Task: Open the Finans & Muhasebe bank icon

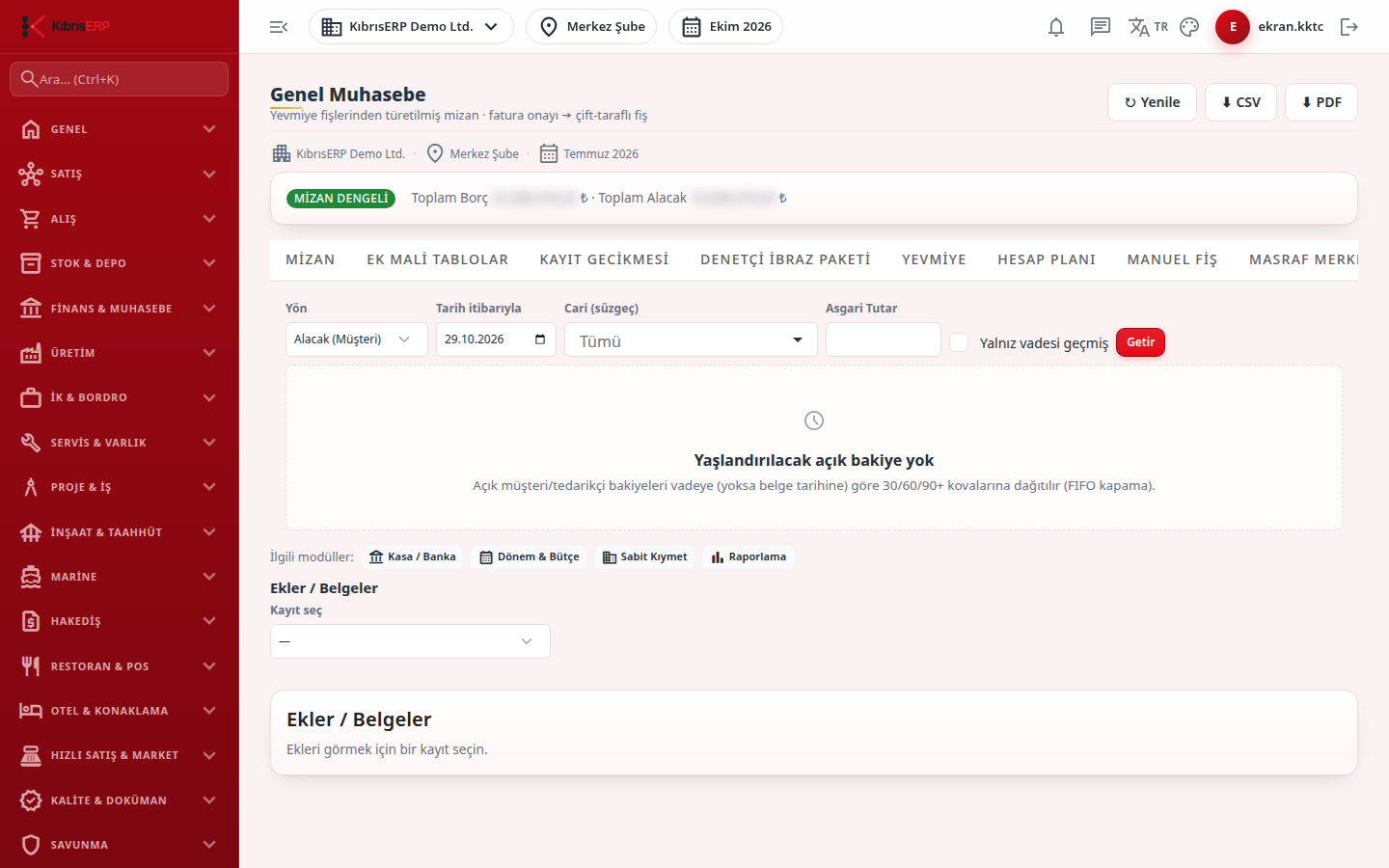Action: pyautogui.click(x=31, y=309)
